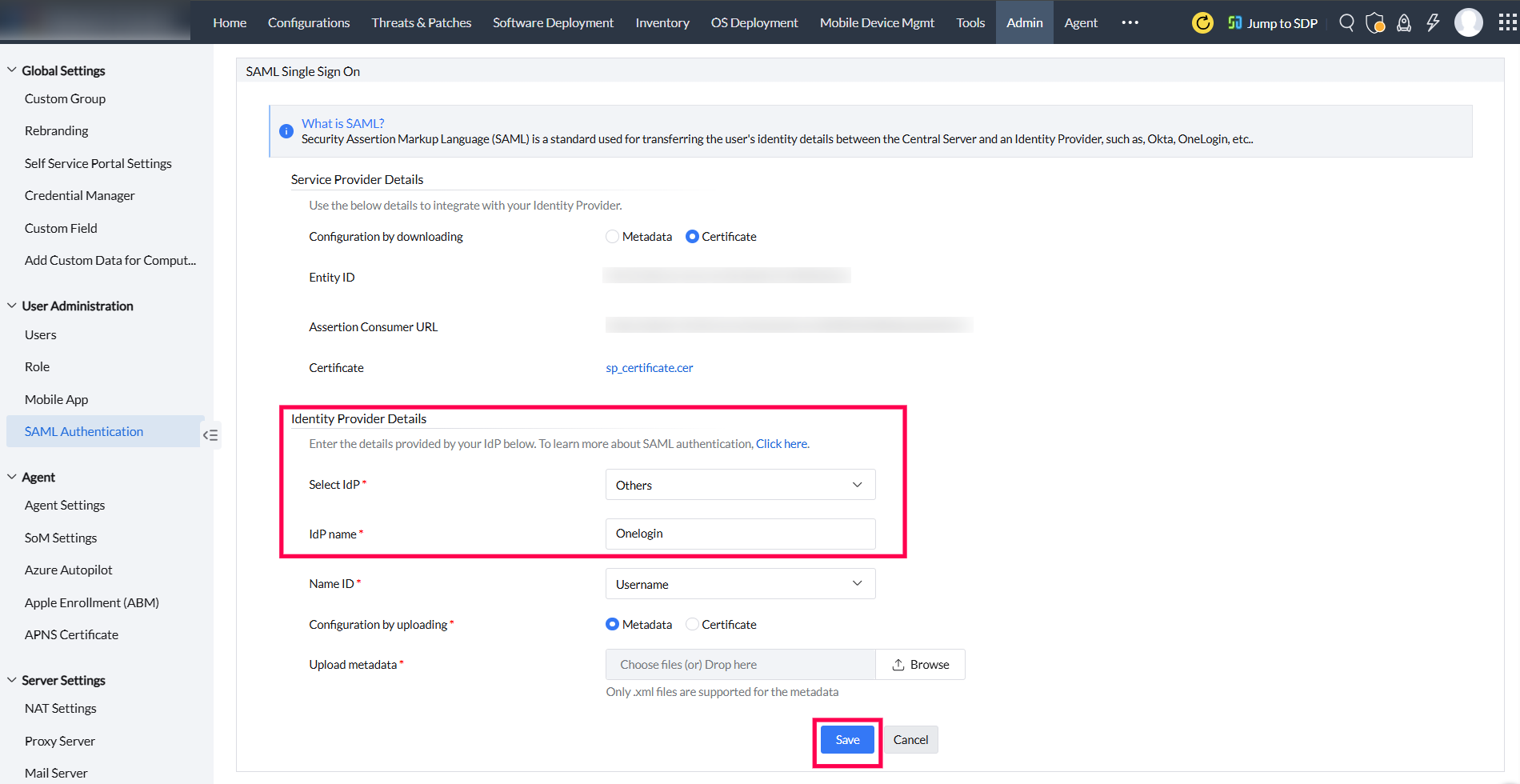This screenshot has height=784, width=1520.
Task: Open Proxy Server settings
Action: pos(59,741)
